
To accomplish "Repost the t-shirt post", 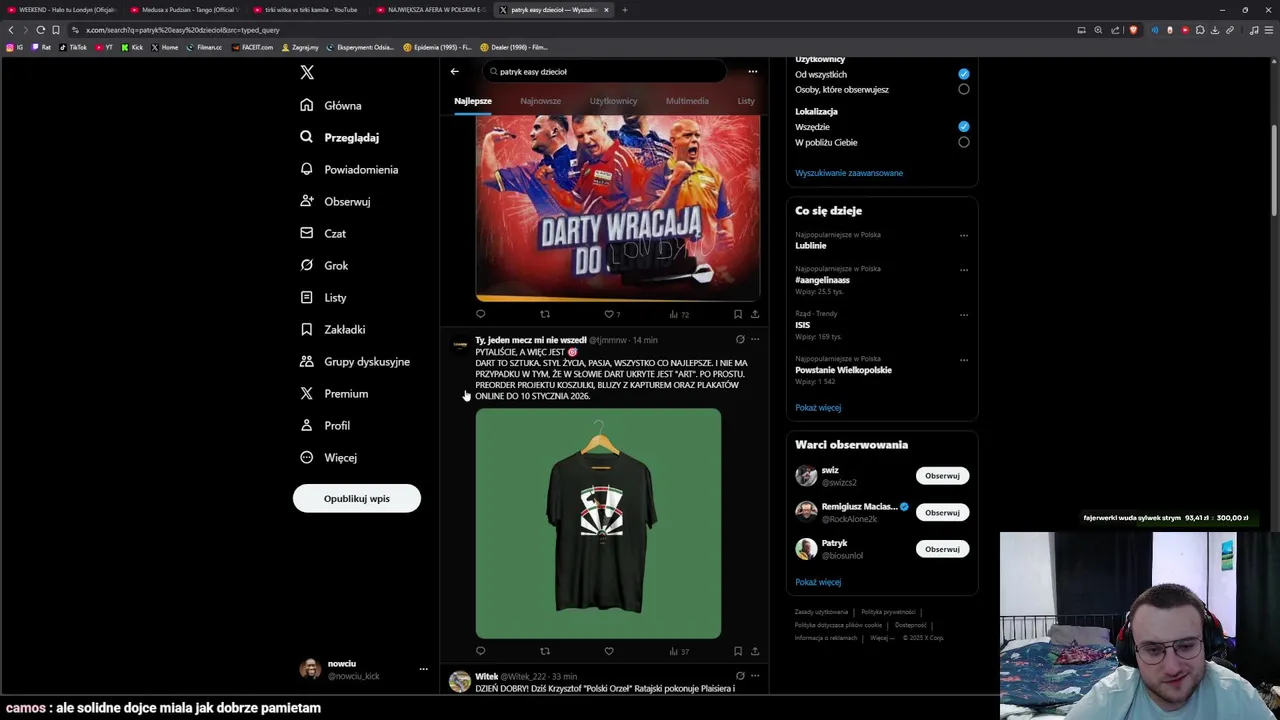I will point(545,651).
